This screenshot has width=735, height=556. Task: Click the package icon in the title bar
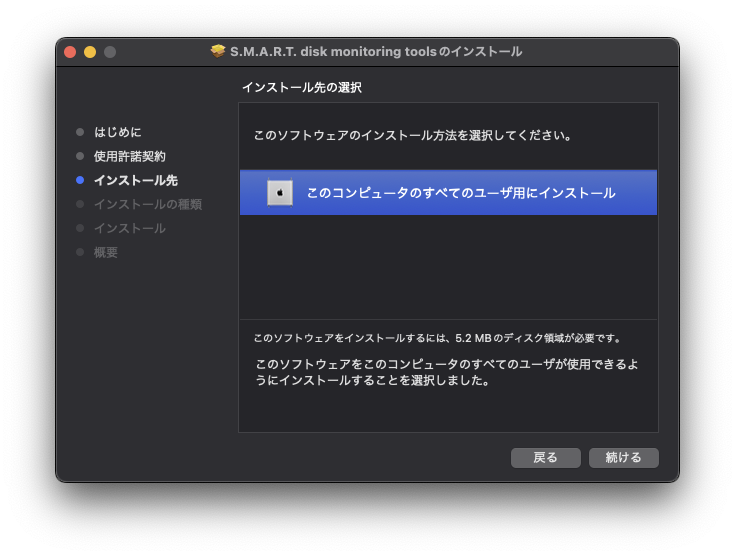(x=218, y=51)
